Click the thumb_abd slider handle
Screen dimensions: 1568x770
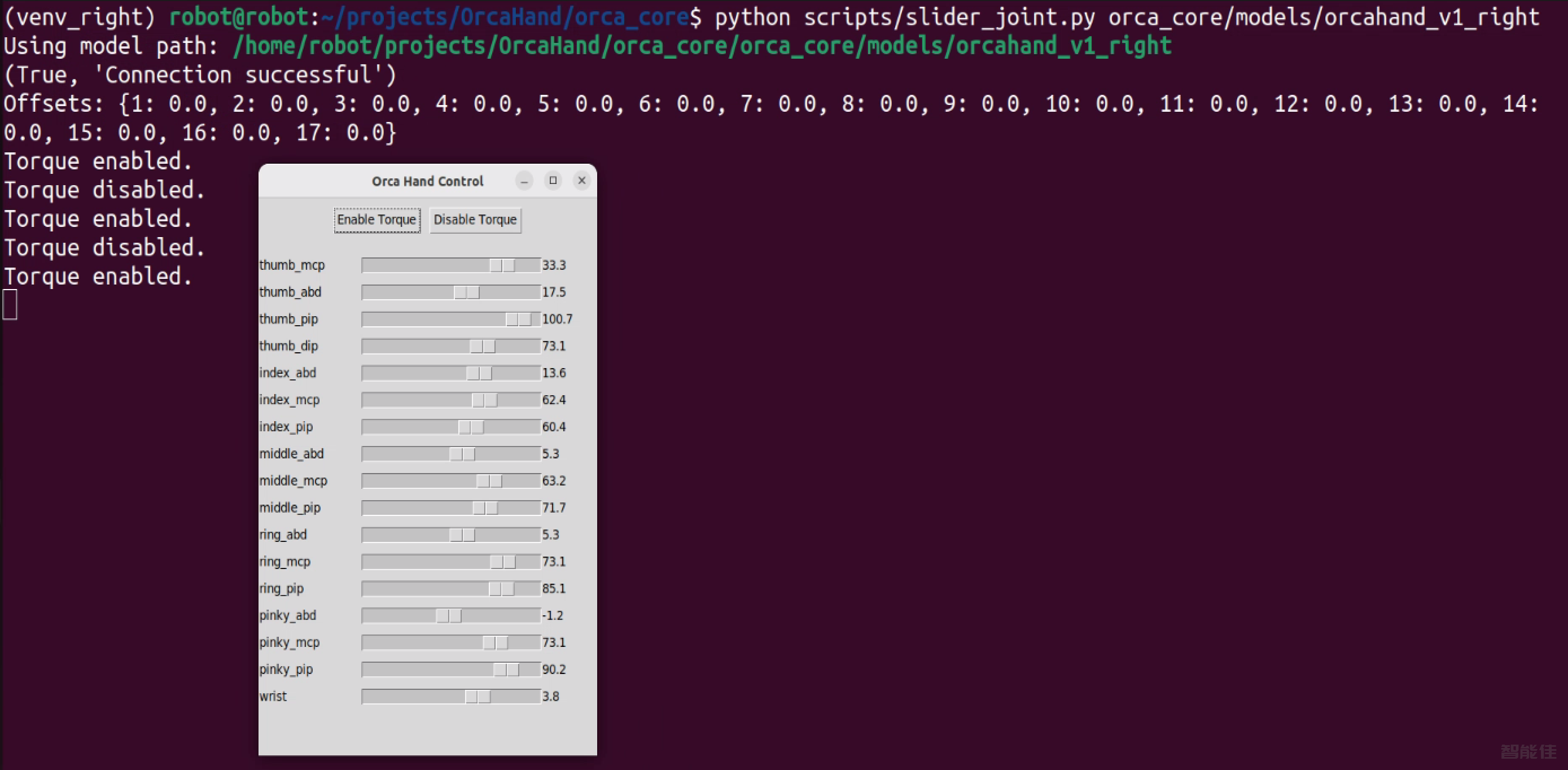click(466, 292)
